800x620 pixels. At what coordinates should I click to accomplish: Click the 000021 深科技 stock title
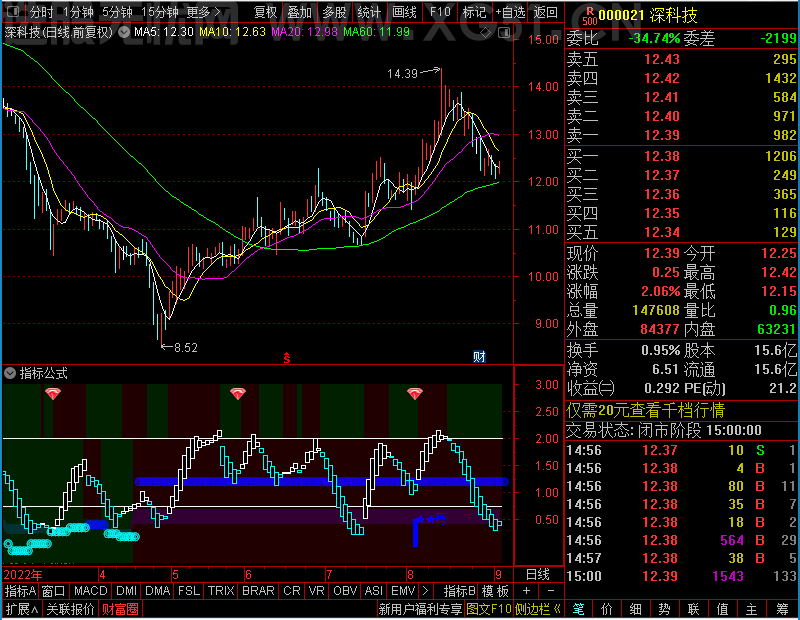647,15
